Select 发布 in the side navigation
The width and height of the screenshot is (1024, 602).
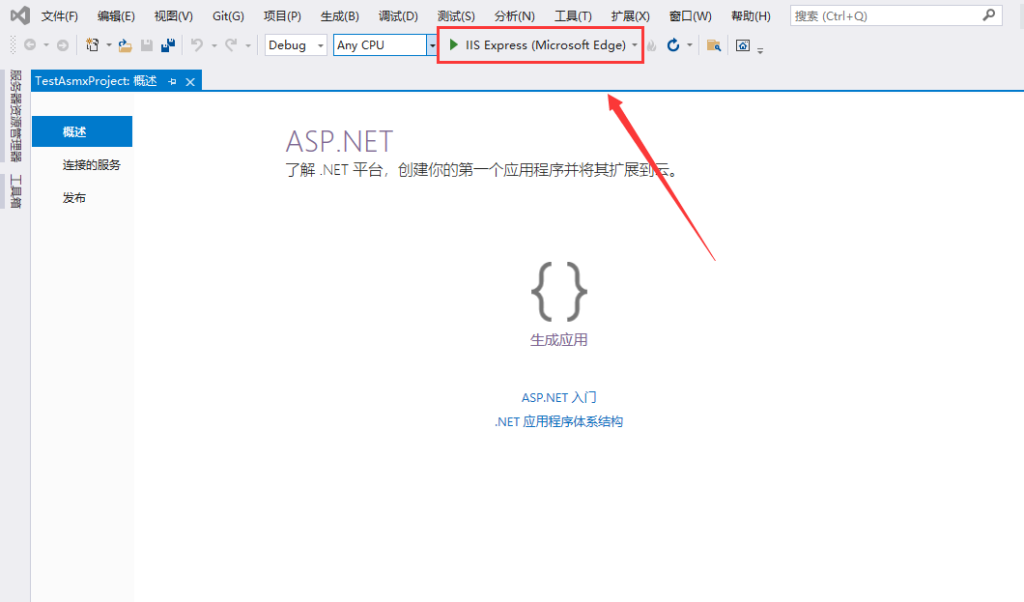74,198
